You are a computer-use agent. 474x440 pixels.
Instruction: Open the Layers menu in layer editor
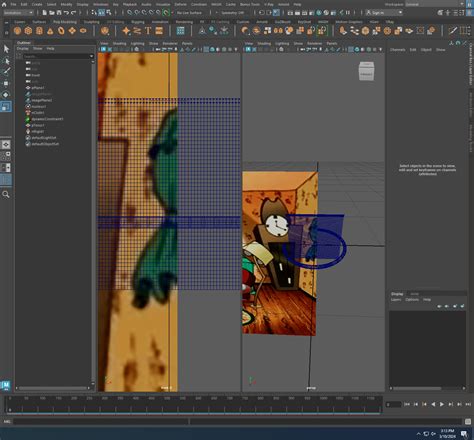click(396, 300)
